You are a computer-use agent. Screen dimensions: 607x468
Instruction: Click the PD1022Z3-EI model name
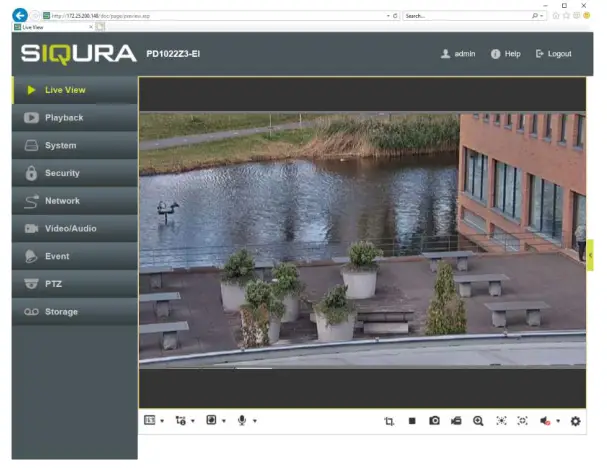(x=173, y=54)
